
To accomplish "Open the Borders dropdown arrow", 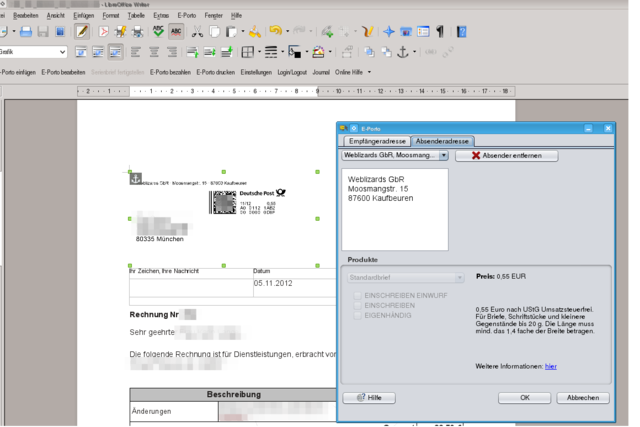I will (x=259, y=52).
